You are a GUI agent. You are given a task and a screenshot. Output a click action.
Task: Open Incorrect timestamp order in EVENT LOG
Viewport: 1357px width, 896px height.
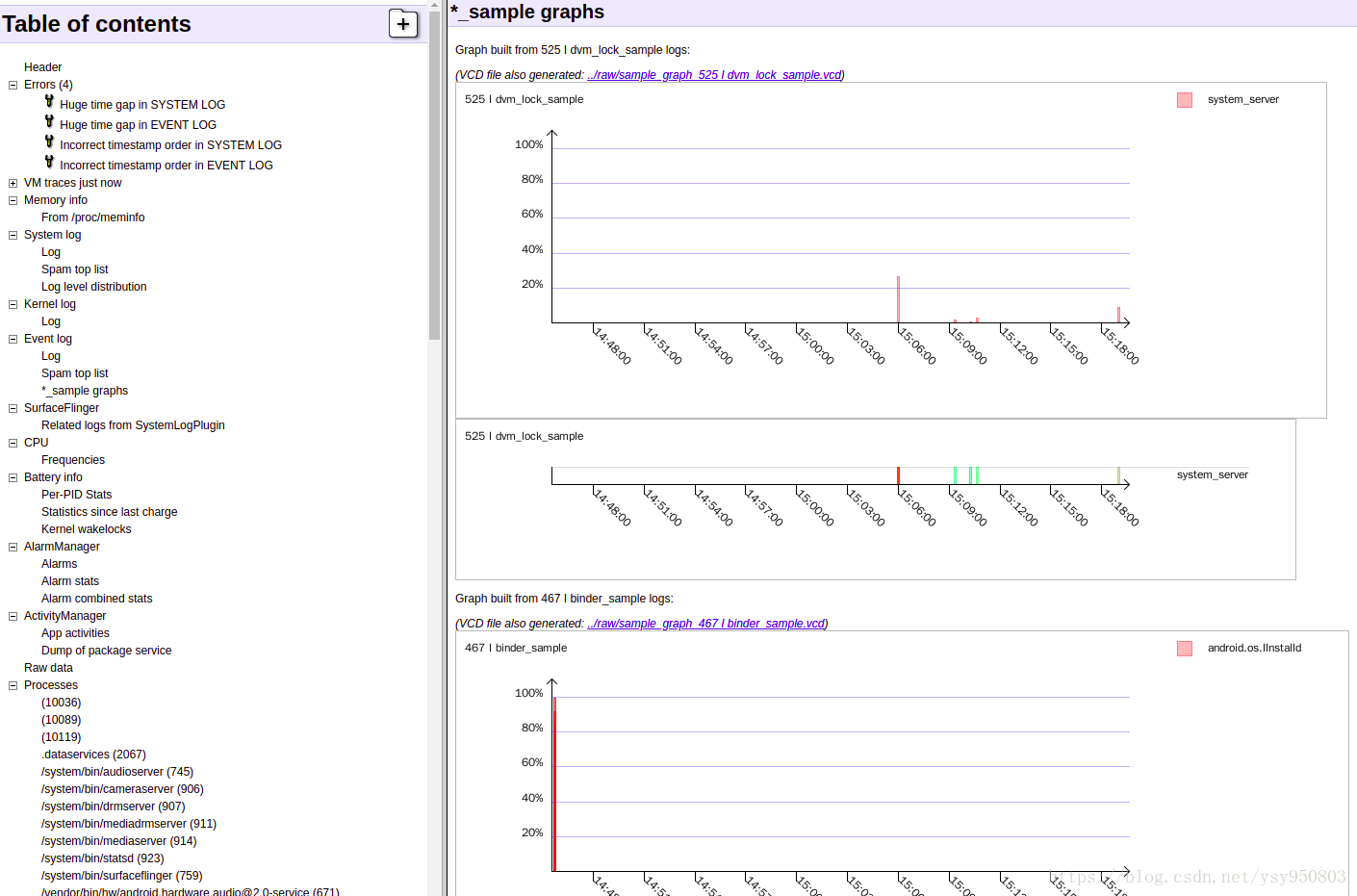click(x=166, y=166)
